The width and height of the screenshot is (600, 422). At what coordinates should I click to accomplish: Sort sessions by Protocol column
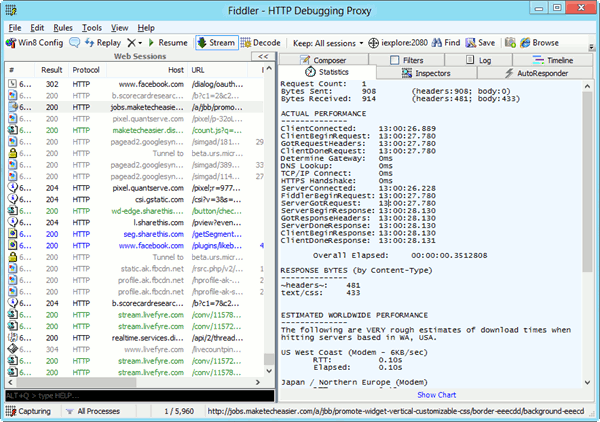pyautogui.click(x=86, y=70)
